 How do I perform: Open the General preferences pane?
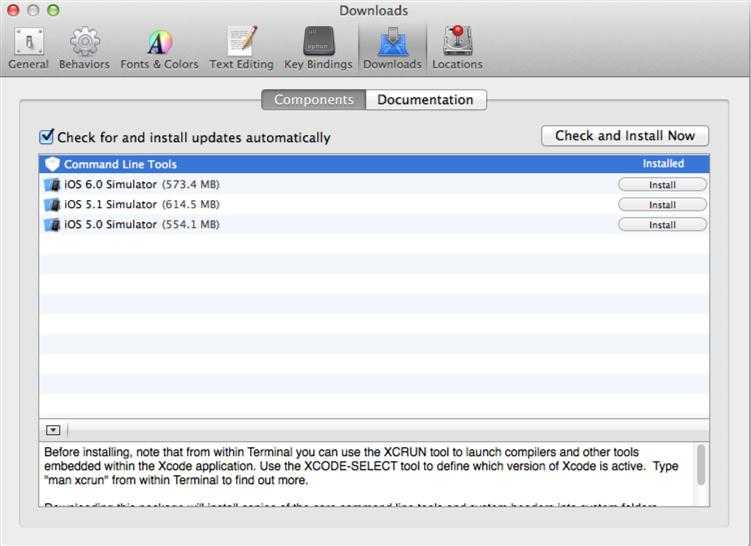coord(28,48)
